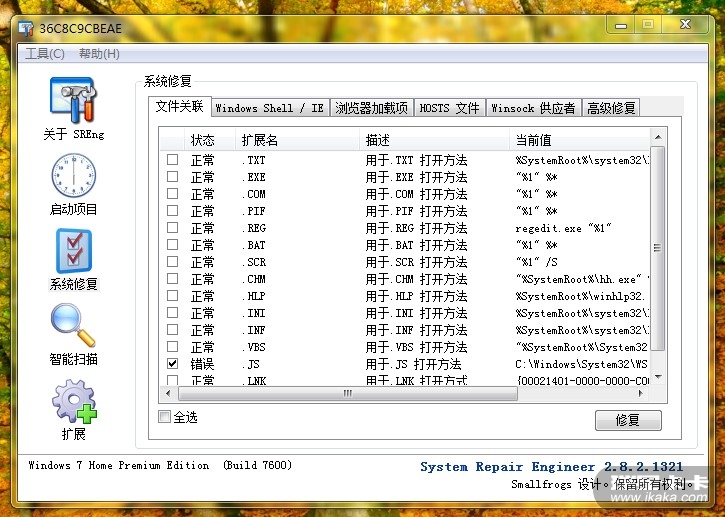Viewport: 725px width, 517px height.
Task: Tick the checkbox for .SCR row
Action: [172, 261]
